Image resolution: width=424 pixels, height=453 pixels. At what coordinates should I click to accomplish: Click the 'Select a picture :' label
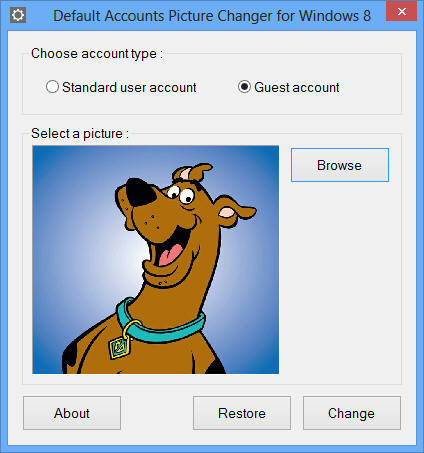point(80,134)
